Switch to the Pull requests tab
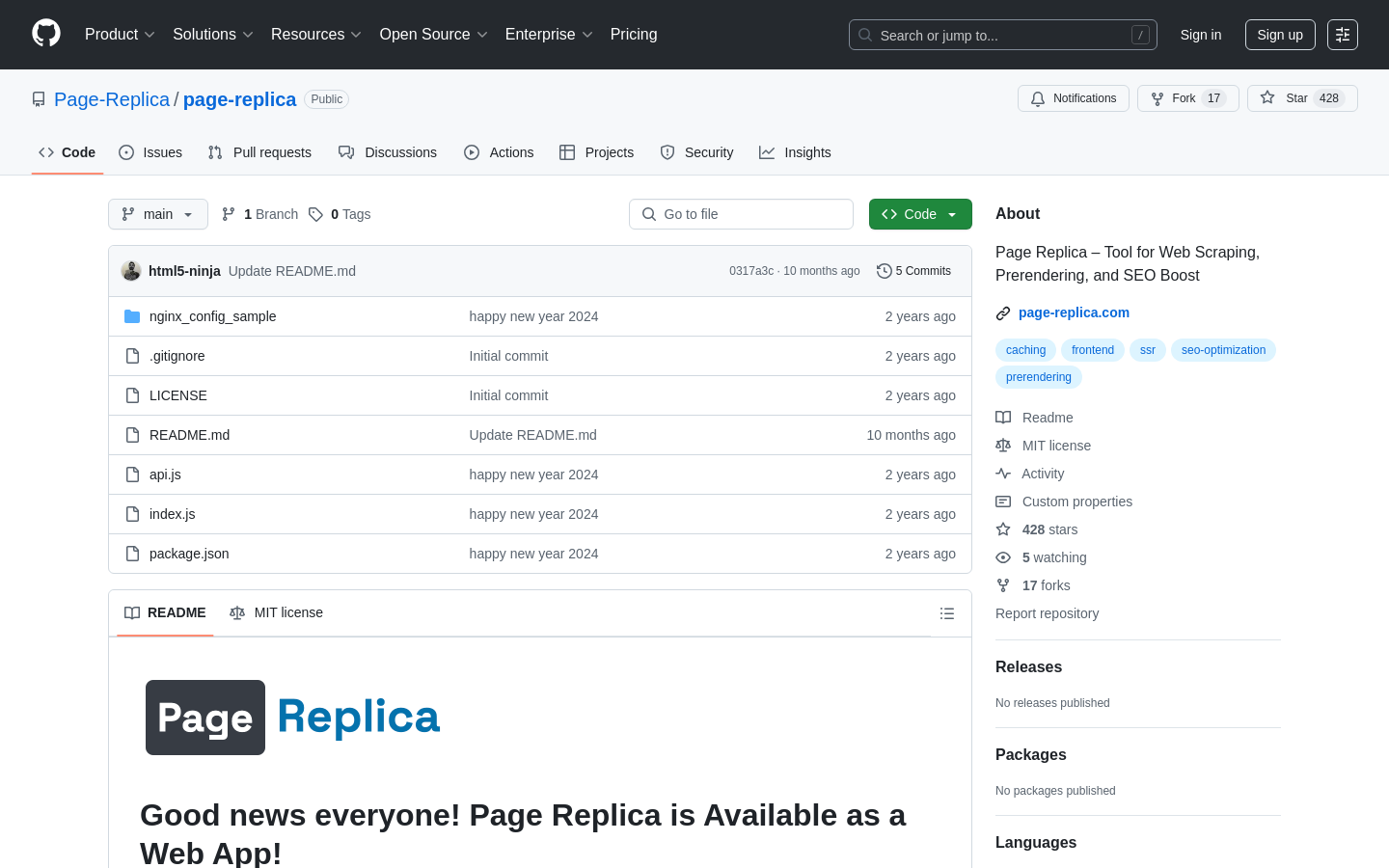 (259, 152)
